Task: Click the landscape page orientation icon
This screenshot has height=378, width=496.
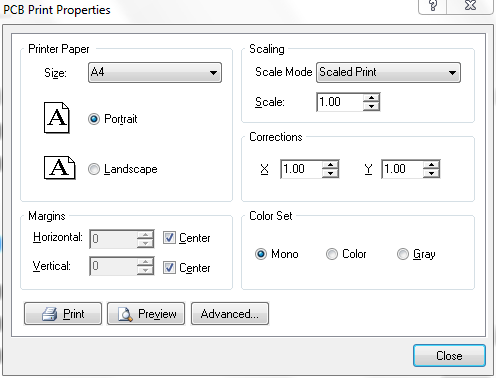Action: coord(60,168)
